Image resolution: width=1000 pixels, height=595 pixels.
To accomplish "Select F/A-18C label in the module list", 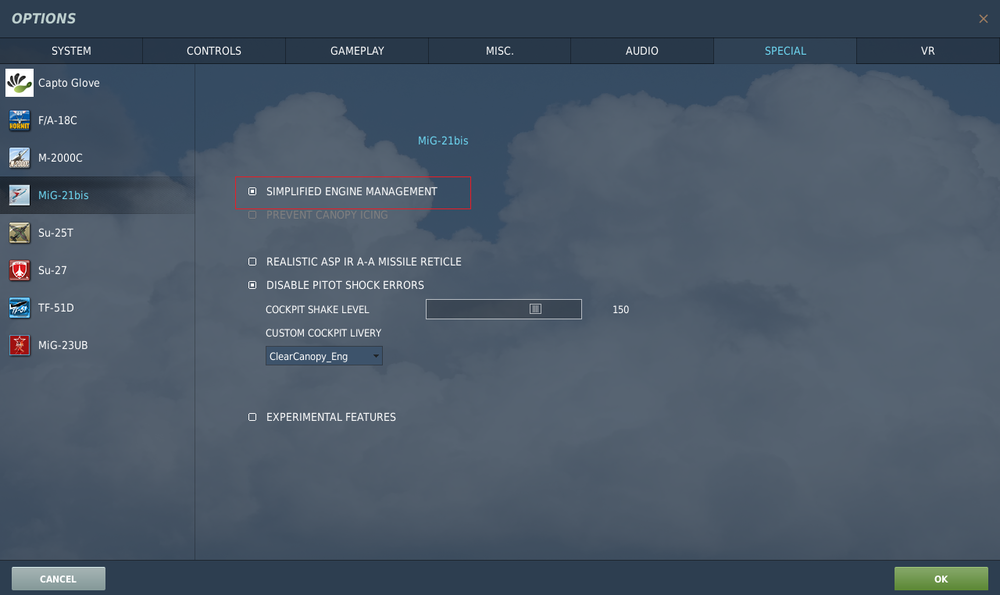I will [57, 120].
